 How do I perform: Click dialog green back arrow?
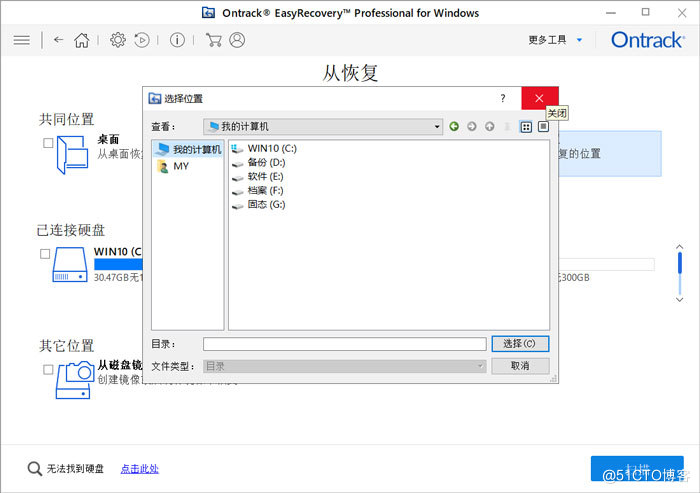454,126
